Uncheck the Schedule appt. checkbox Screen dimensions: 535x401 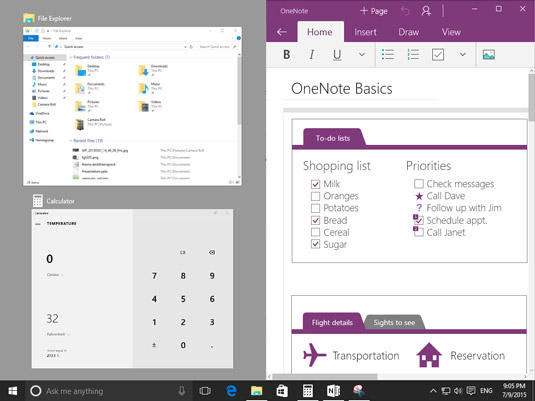coord(419,220)
